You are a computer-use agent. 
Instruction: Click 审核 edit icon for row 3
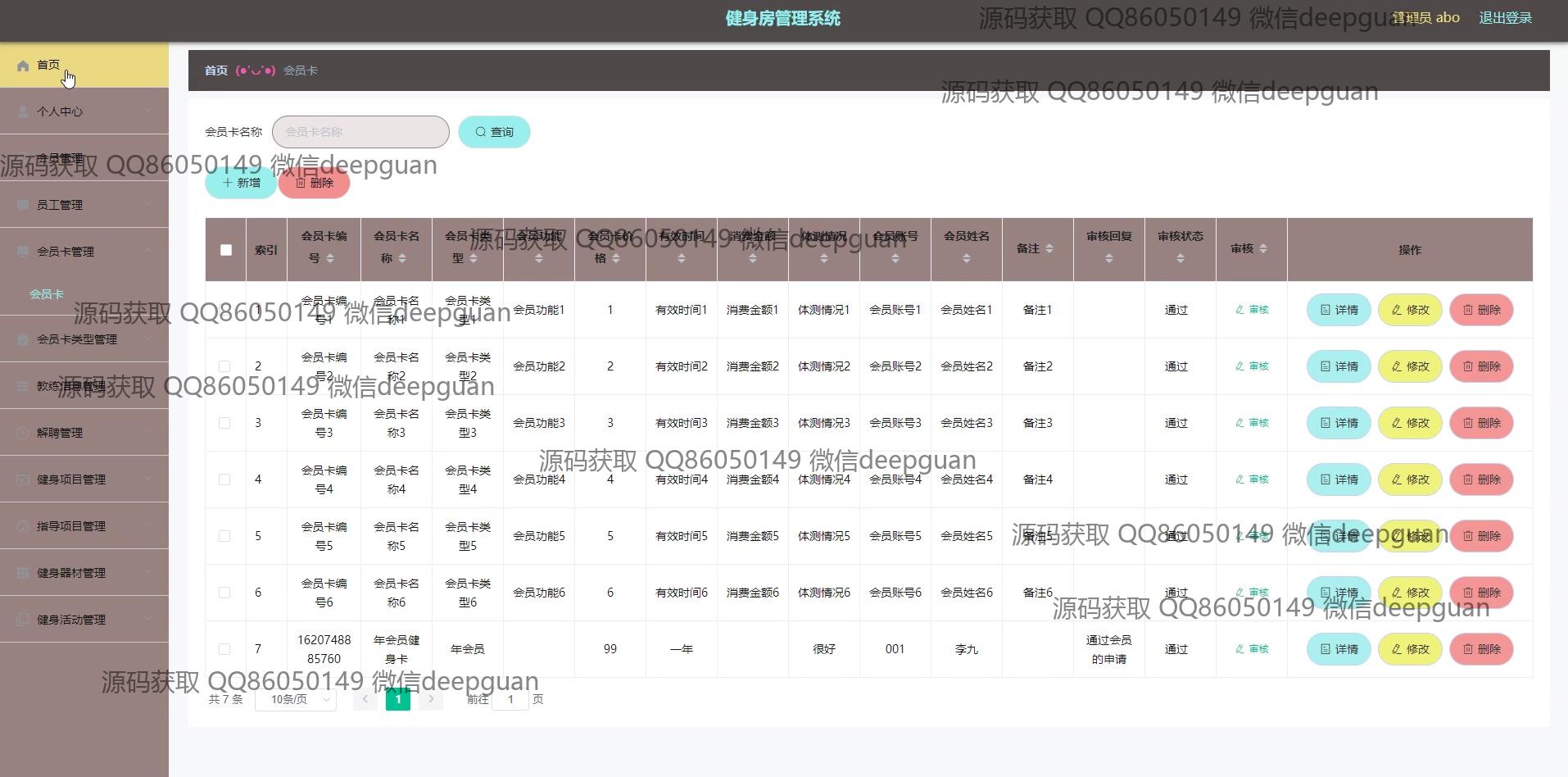(x=1240, y=423)
